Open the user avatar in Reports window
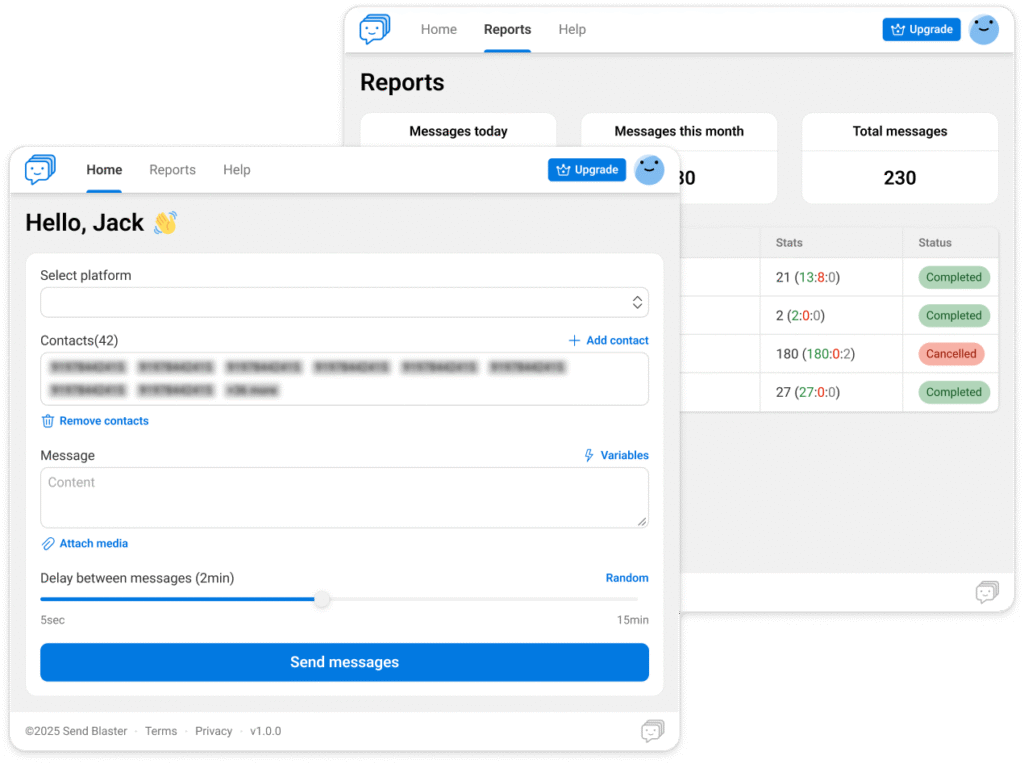 (x=984, y=29)
